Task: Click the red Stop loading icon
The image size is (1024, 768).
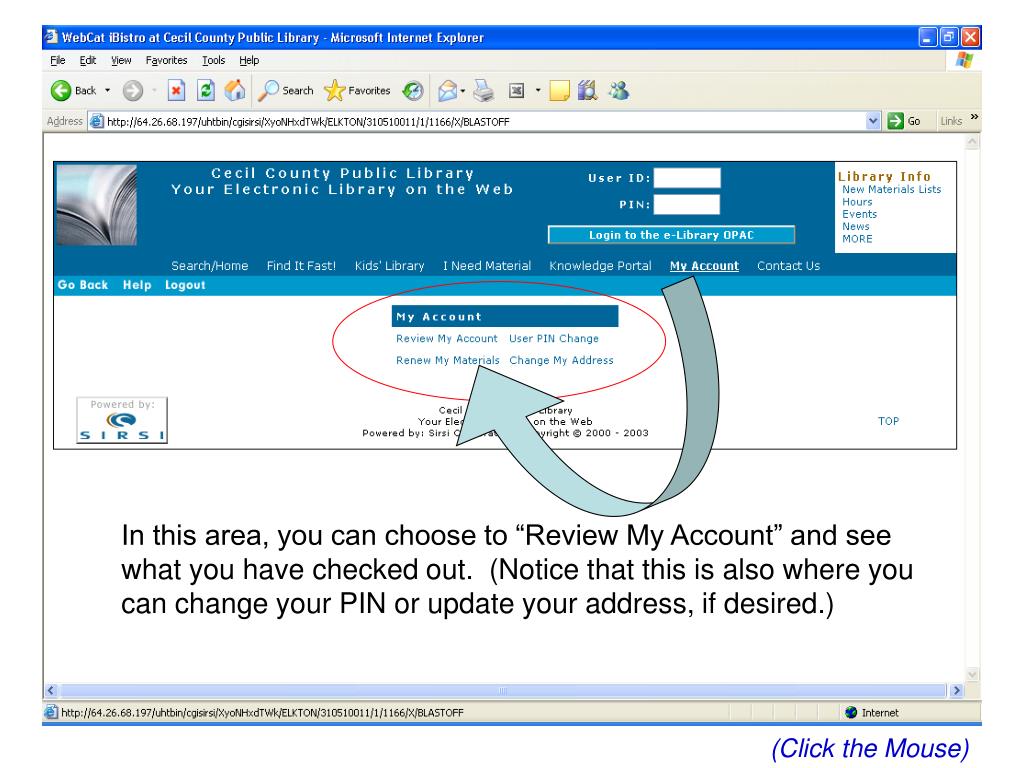Action: pyautogui.click(x=176, y=90)
